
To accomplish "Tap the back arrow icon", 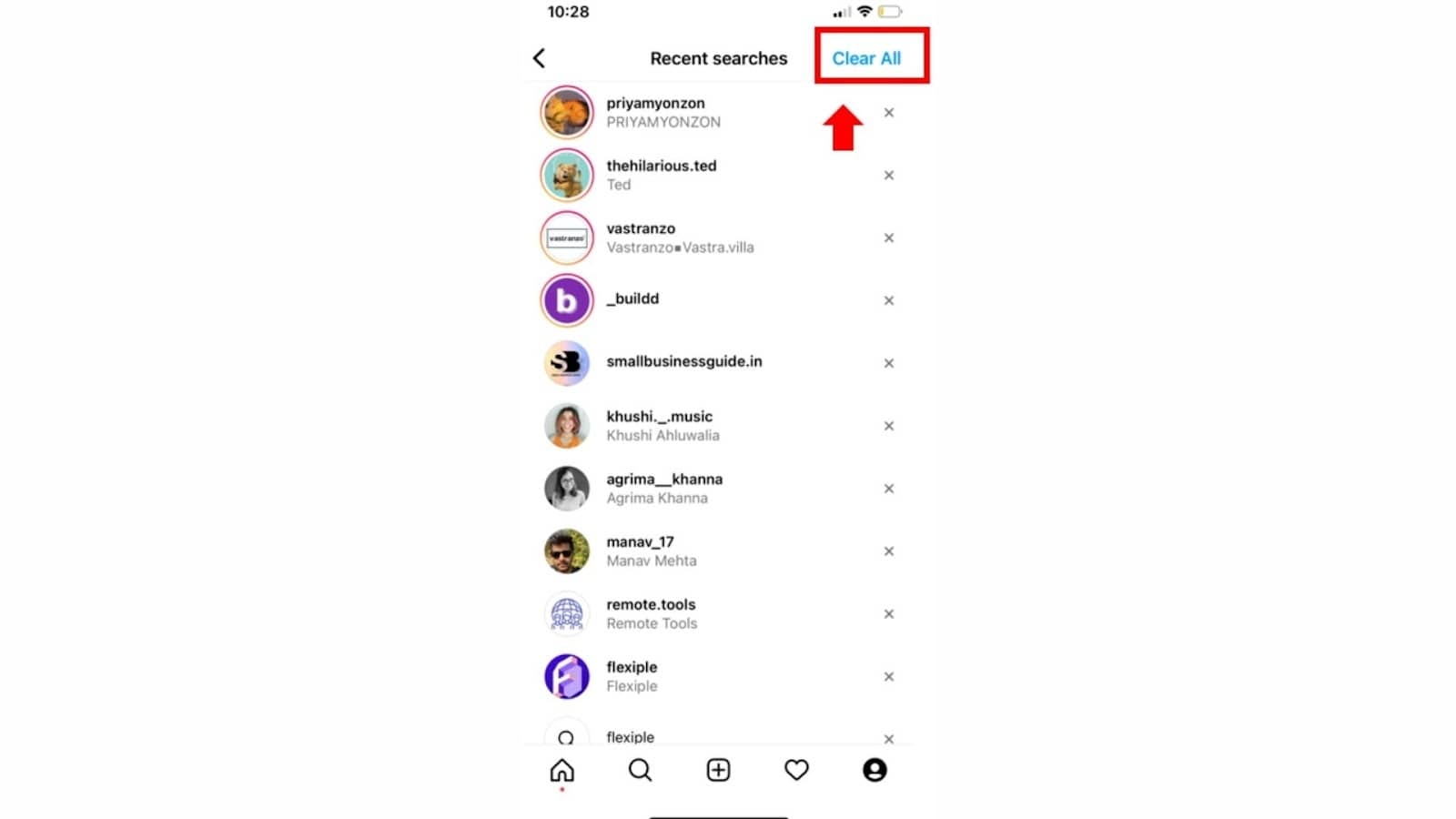I will (539, 58).
